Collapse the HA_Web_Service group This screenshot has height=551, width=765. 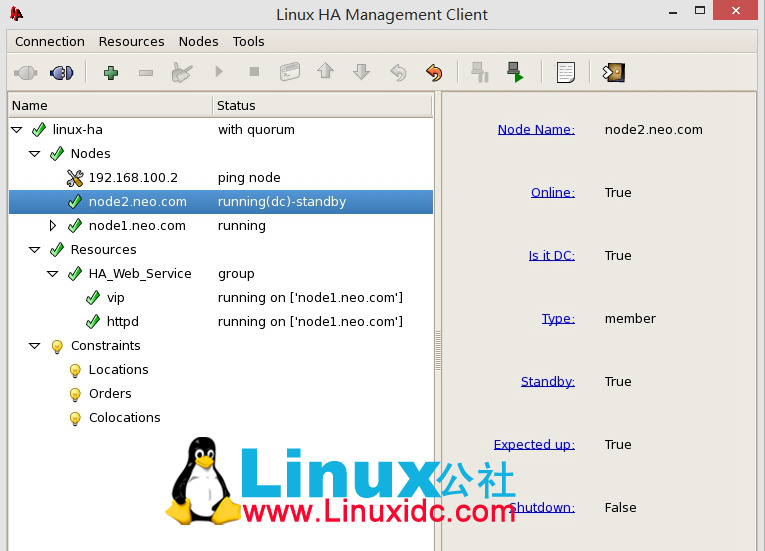pyautogui.click(x=53, y=274)
